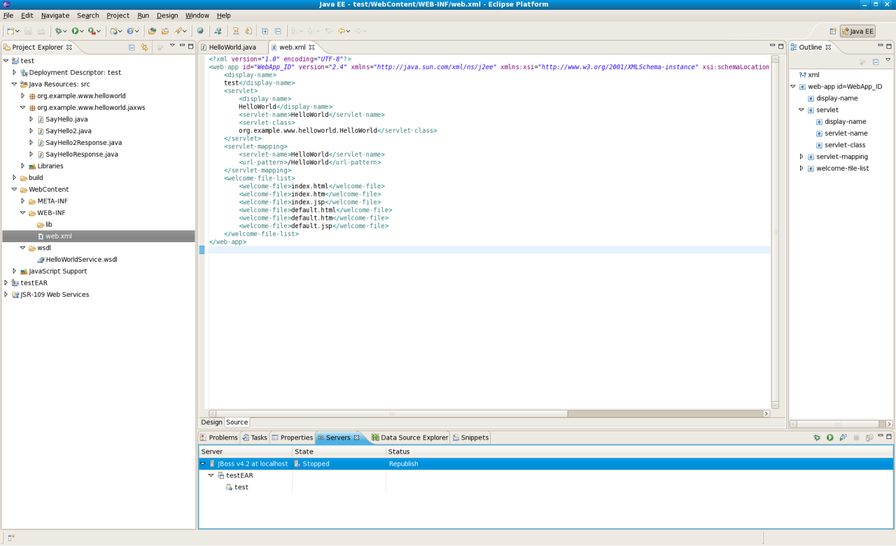Collapse the WebContent folder
The width and height of the screenshot is (896, 546).
pyautogui.click(x=14, y=189)
